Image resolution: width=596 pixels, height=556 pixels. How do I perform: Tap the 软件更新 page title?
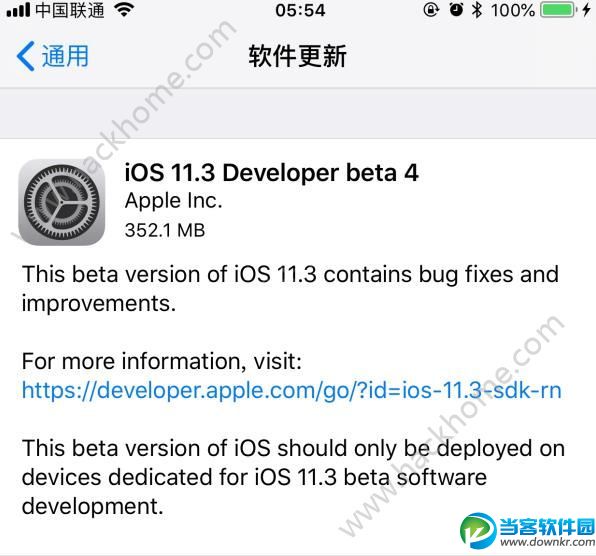tap(298, 56)
